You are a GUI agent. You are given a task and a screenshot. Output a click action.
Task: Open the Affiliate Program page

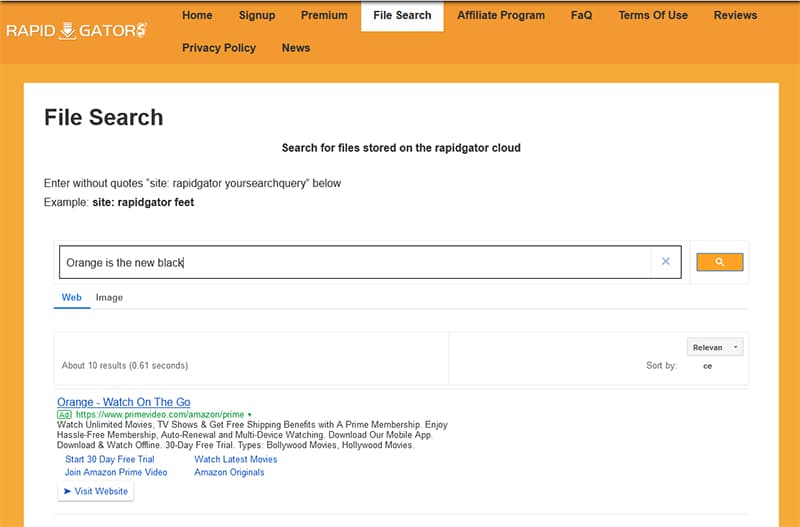(x=501, y=16)
